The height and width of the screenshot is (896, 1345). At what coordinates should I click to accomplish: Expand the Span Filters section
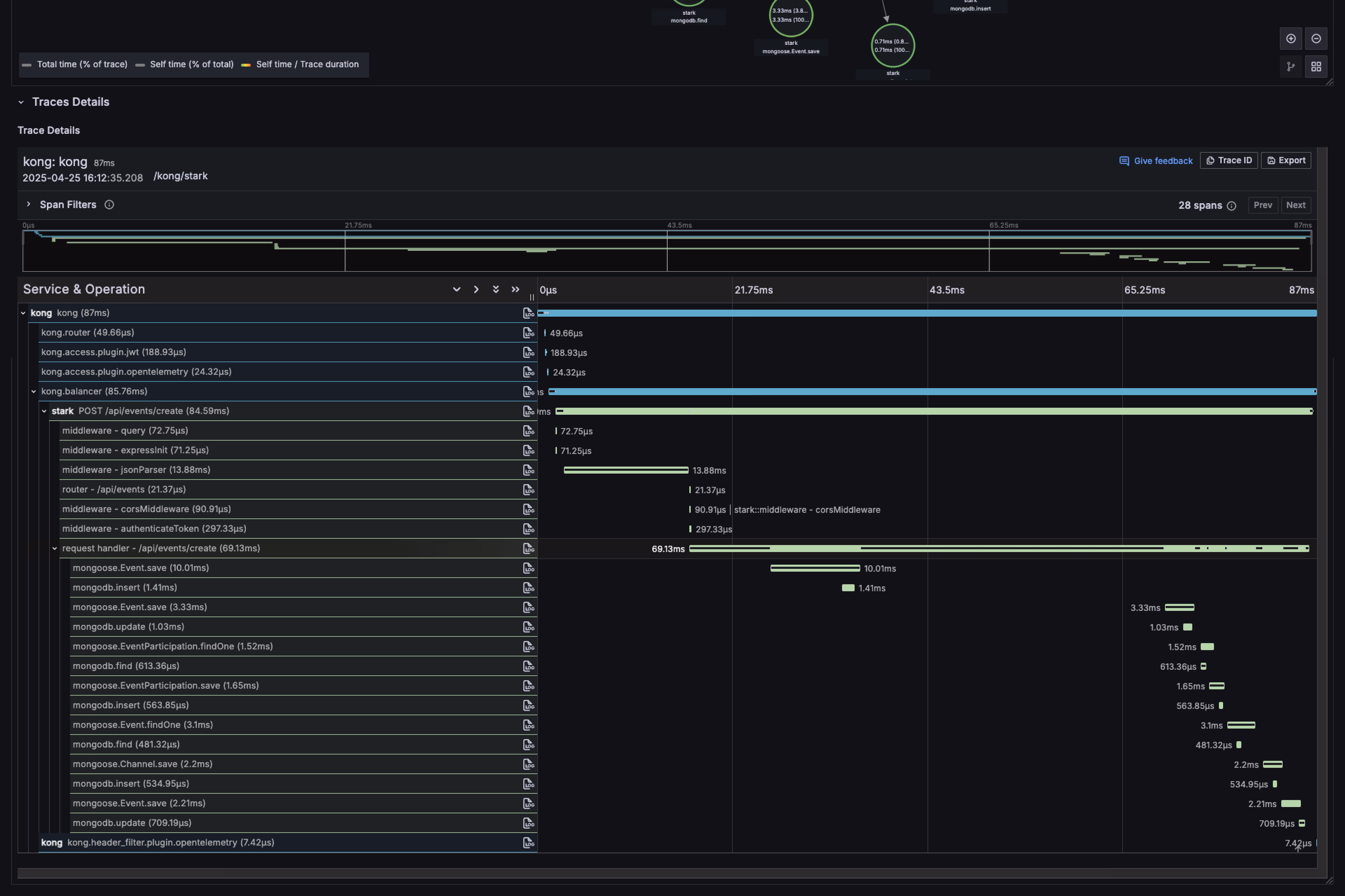pyautogui.click(x=29, y=204)
